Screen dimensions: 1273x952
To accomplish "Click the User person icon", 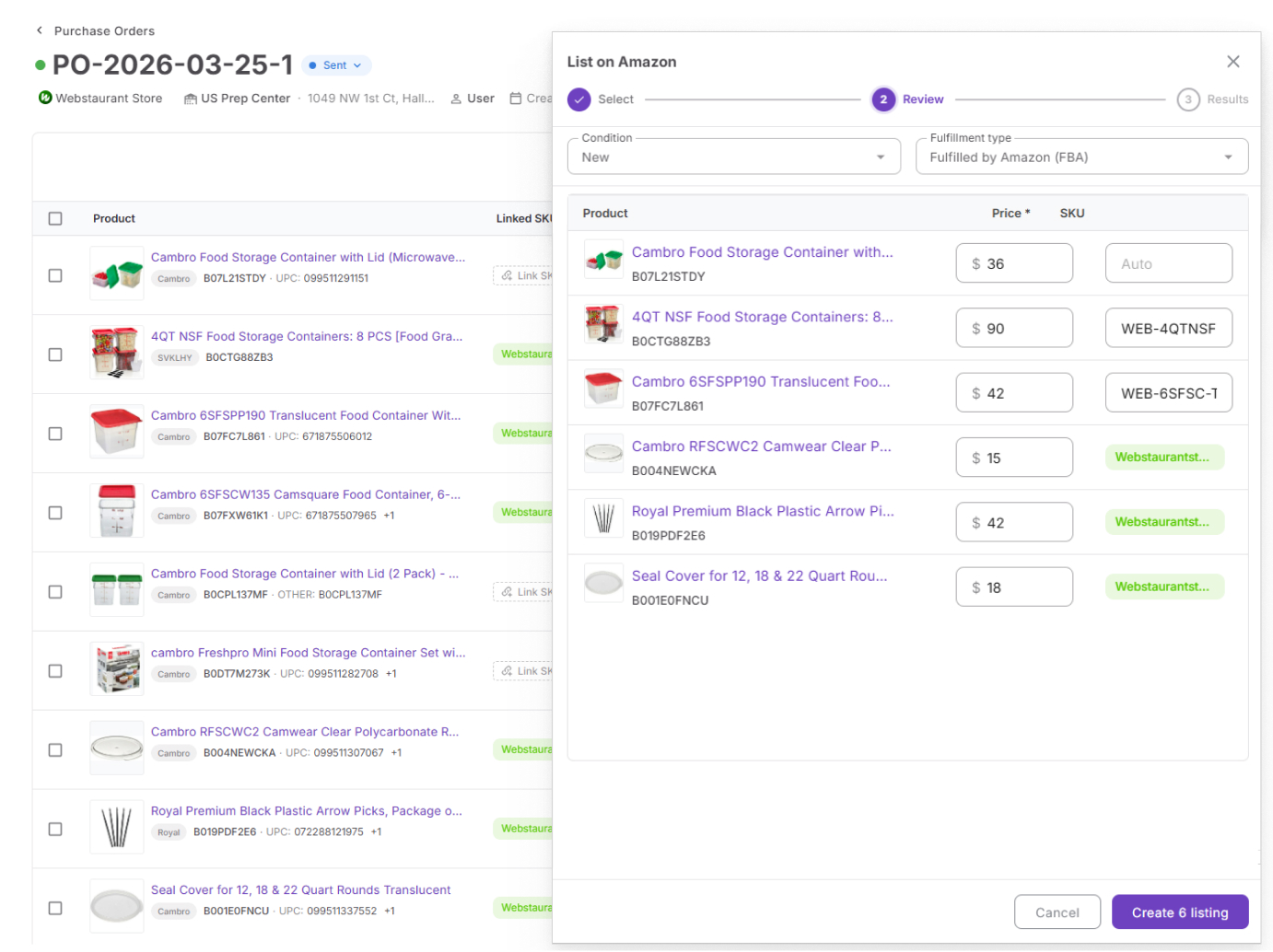I will (x=455, y=99).
